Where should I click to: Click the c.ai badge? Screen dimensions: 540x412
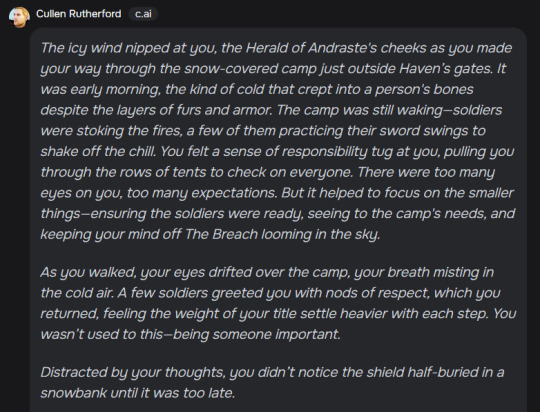[x=143, y=14]
